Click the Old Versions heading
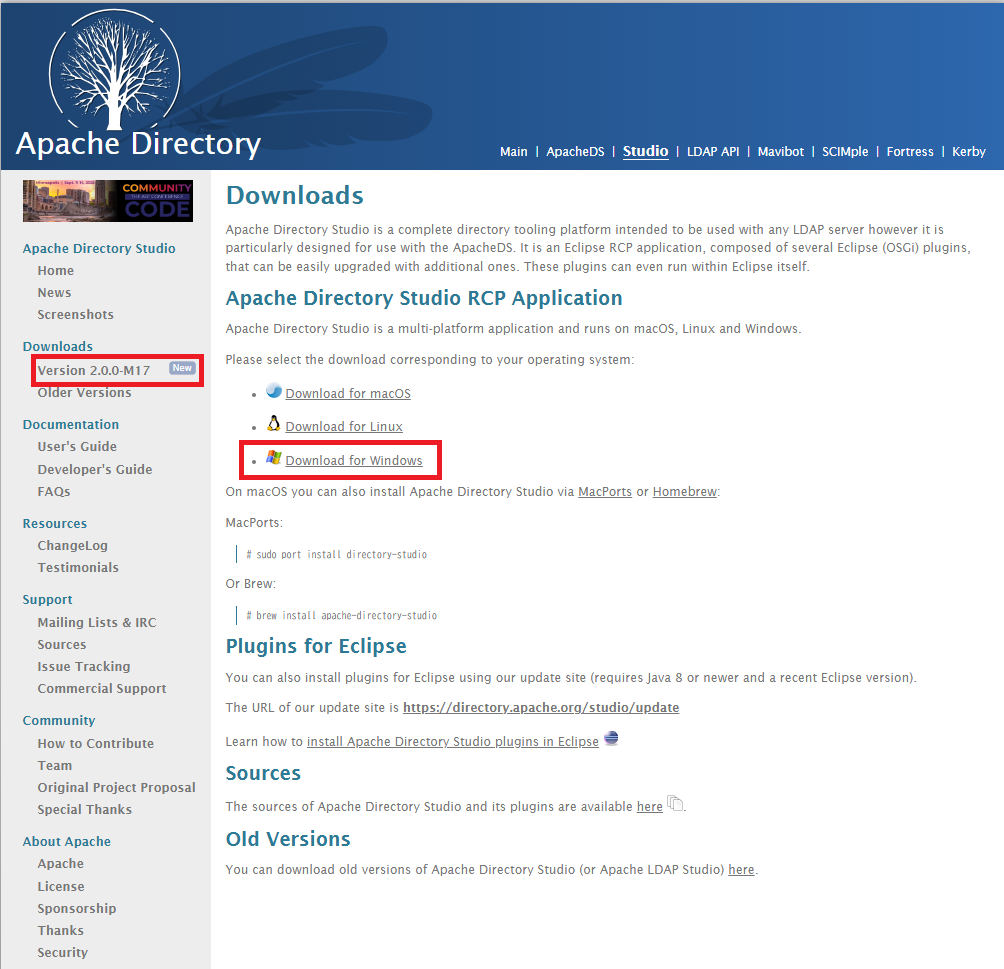Image resolution: width=1004 pixels, height=969 pixels. tap(288, 839)
